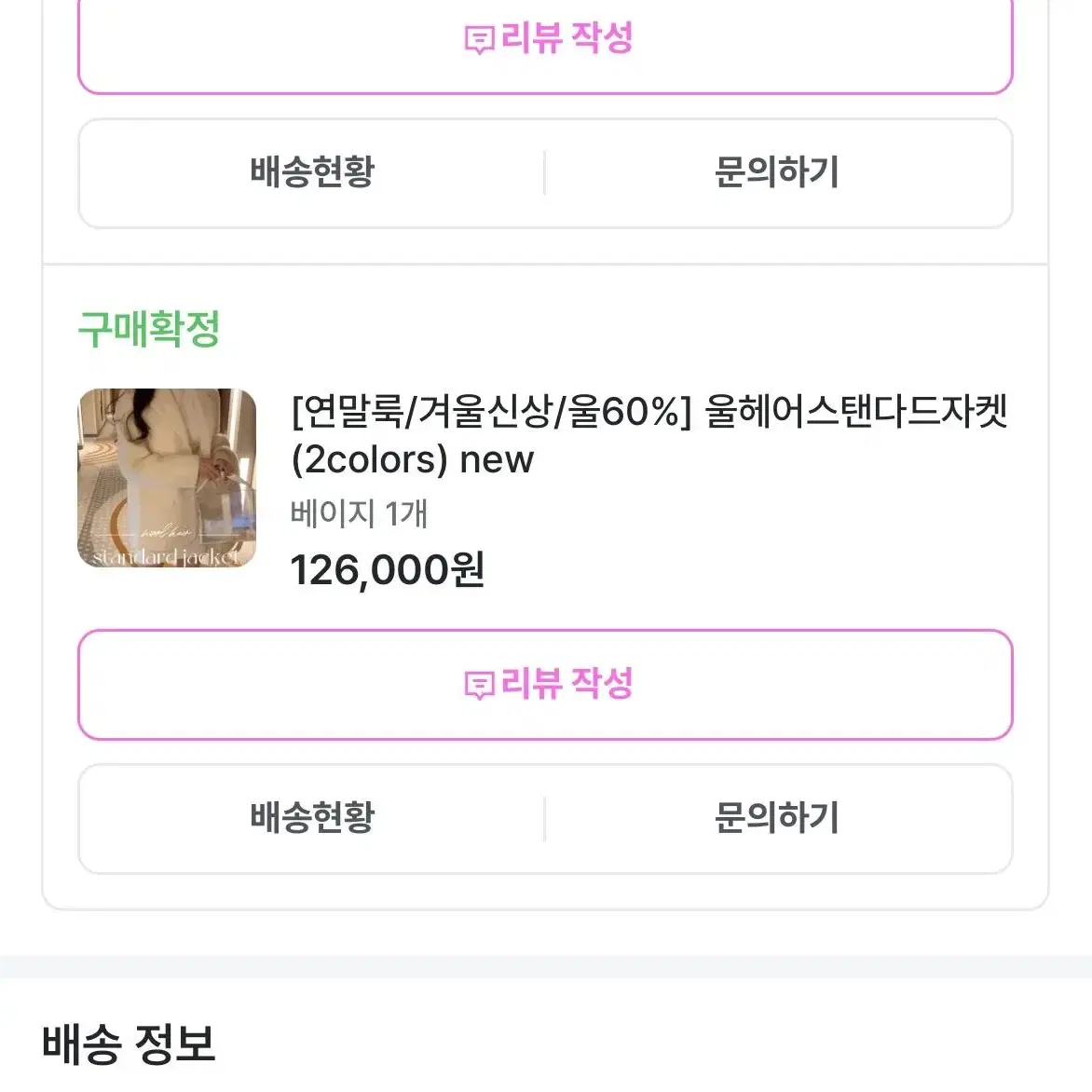Click the speech-bubble icon in the wool jacket's 리뷰 작성 button
Screen dimensions: 1092x1092
pos(479,686)
